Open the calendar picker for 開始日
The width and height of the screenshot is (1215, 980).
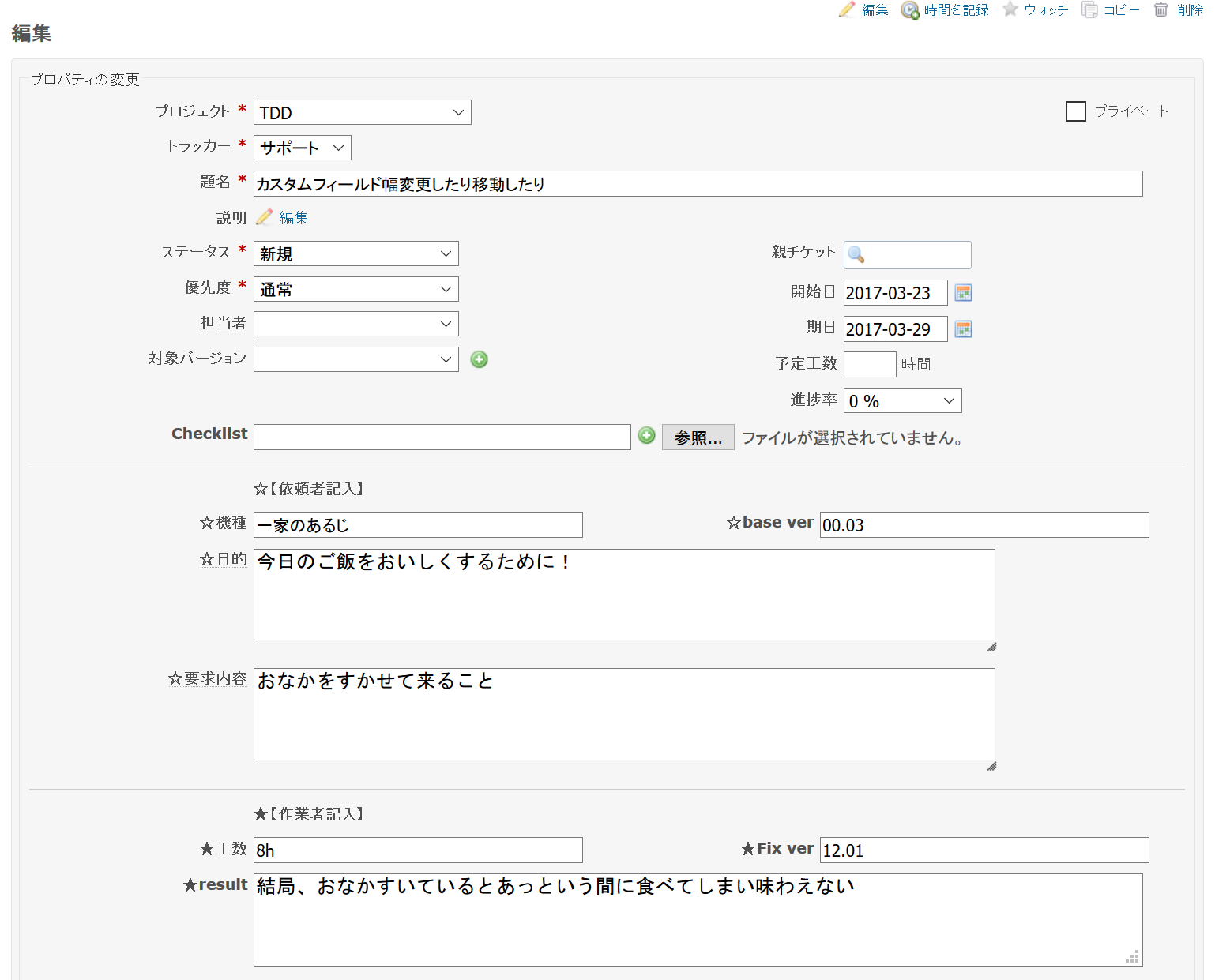pos(963,292)
